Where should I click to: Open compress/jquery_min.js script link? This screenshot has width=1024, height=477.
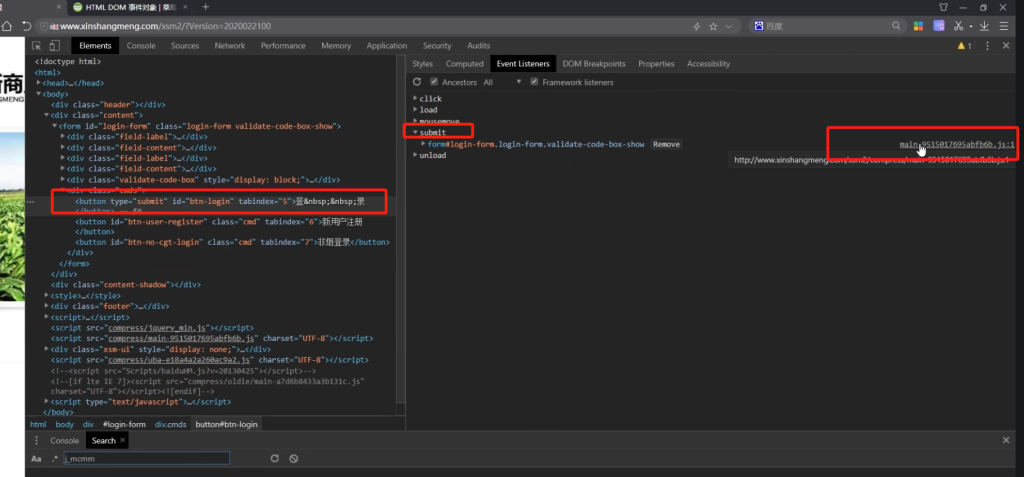click(159, 328)
